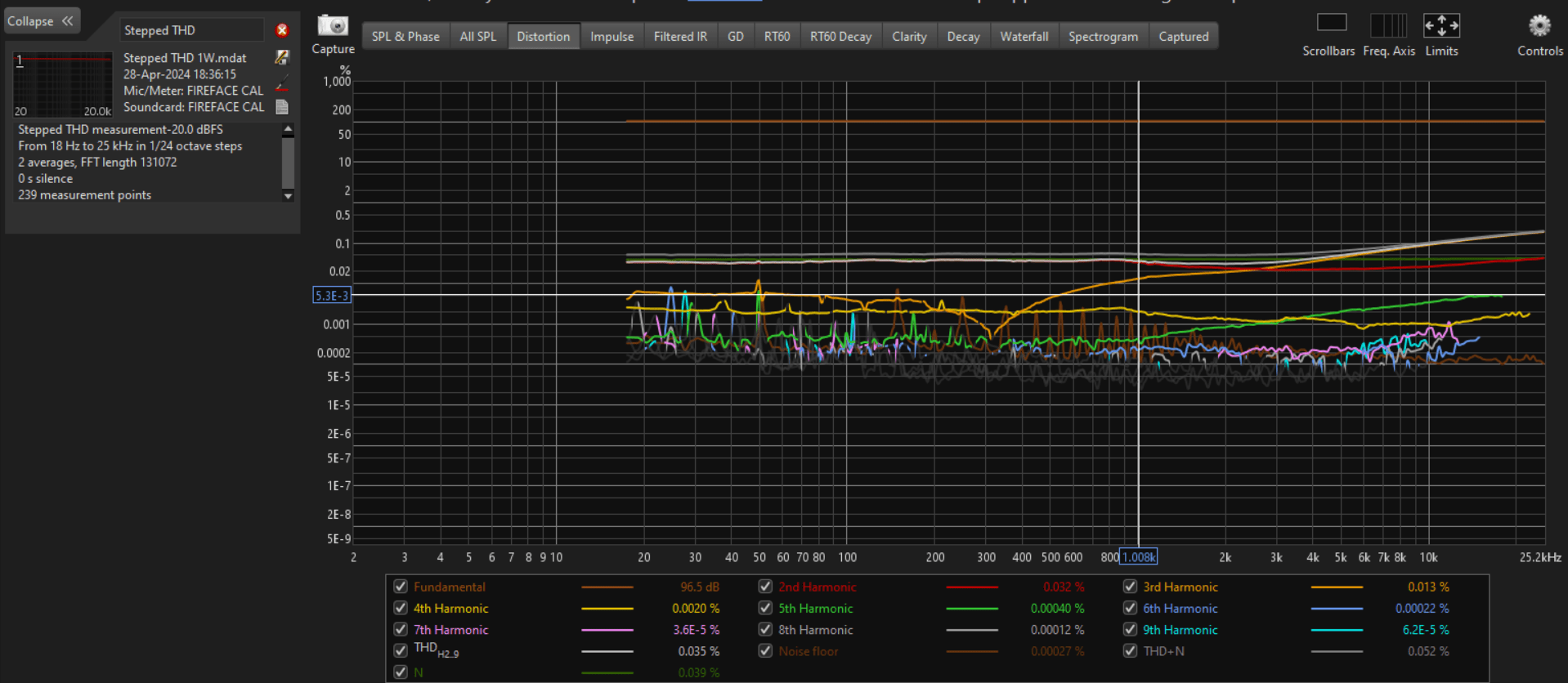The width and height of the screenshot is (1568, 683).
Task: Open the Freq. Axis toggle icon
Action: click(1388, 25)
